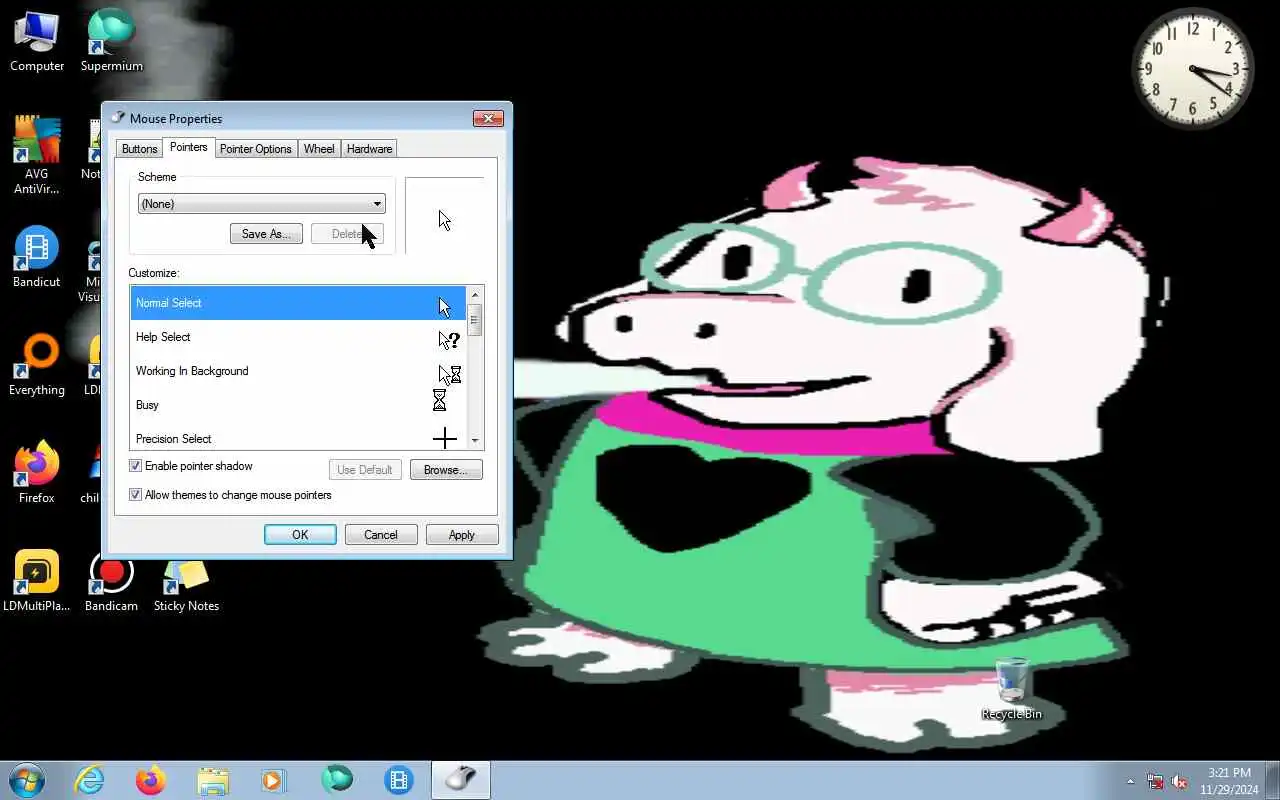
Task: Click the muted volume tray icon
Action: 1180,781
